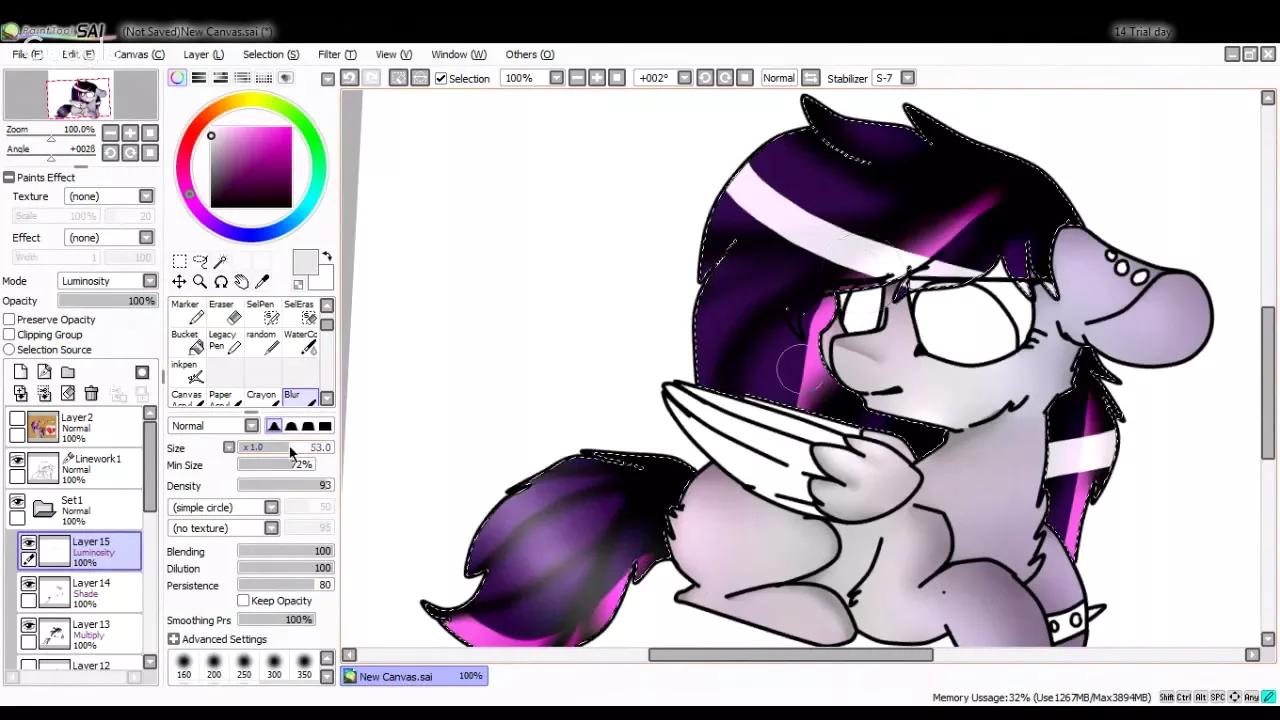Viewport: 1280px width, 720px height.
Task: Select the Move tool
Action: (x=179, y=282)
